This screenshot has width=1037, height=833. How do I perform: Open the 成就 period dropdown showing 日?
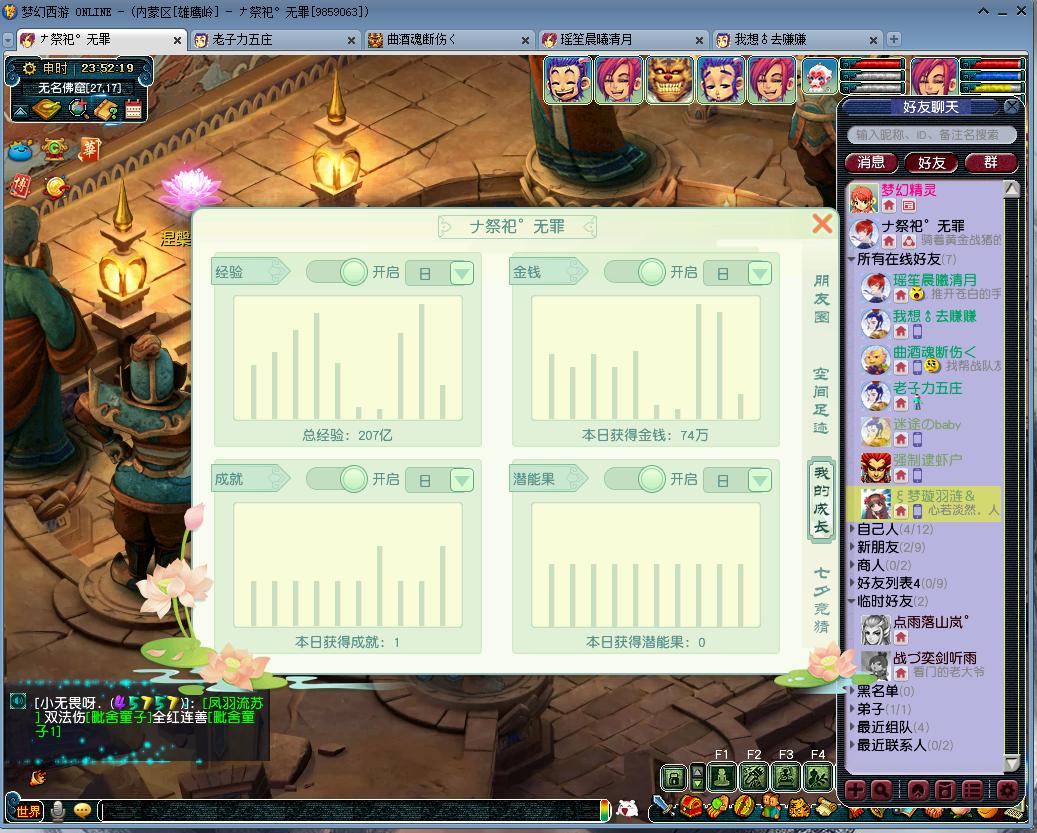point(440,480)
